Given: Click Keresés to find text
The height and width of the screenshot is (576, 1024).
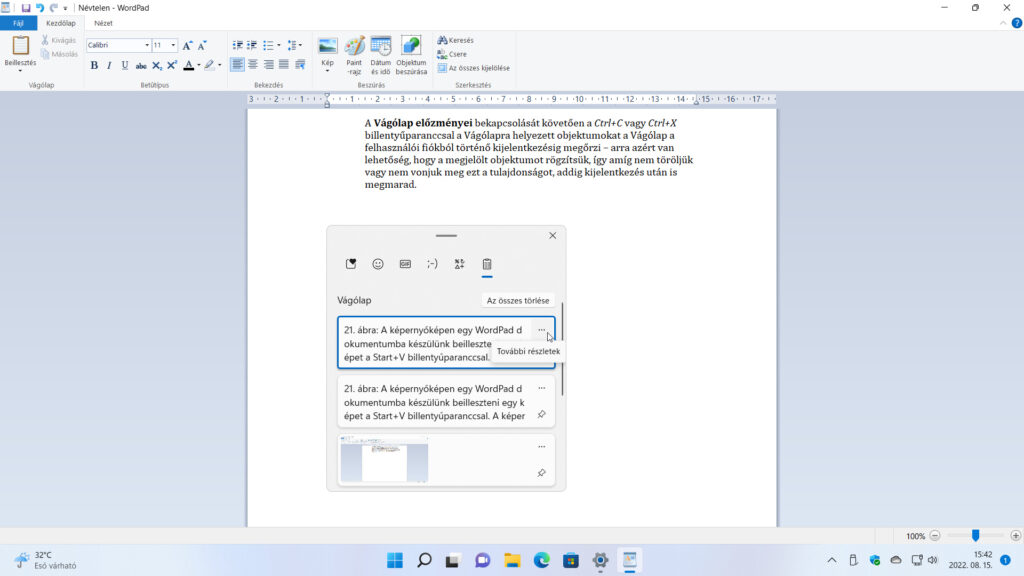Looking at the screenshot, I should click(455, 40).
